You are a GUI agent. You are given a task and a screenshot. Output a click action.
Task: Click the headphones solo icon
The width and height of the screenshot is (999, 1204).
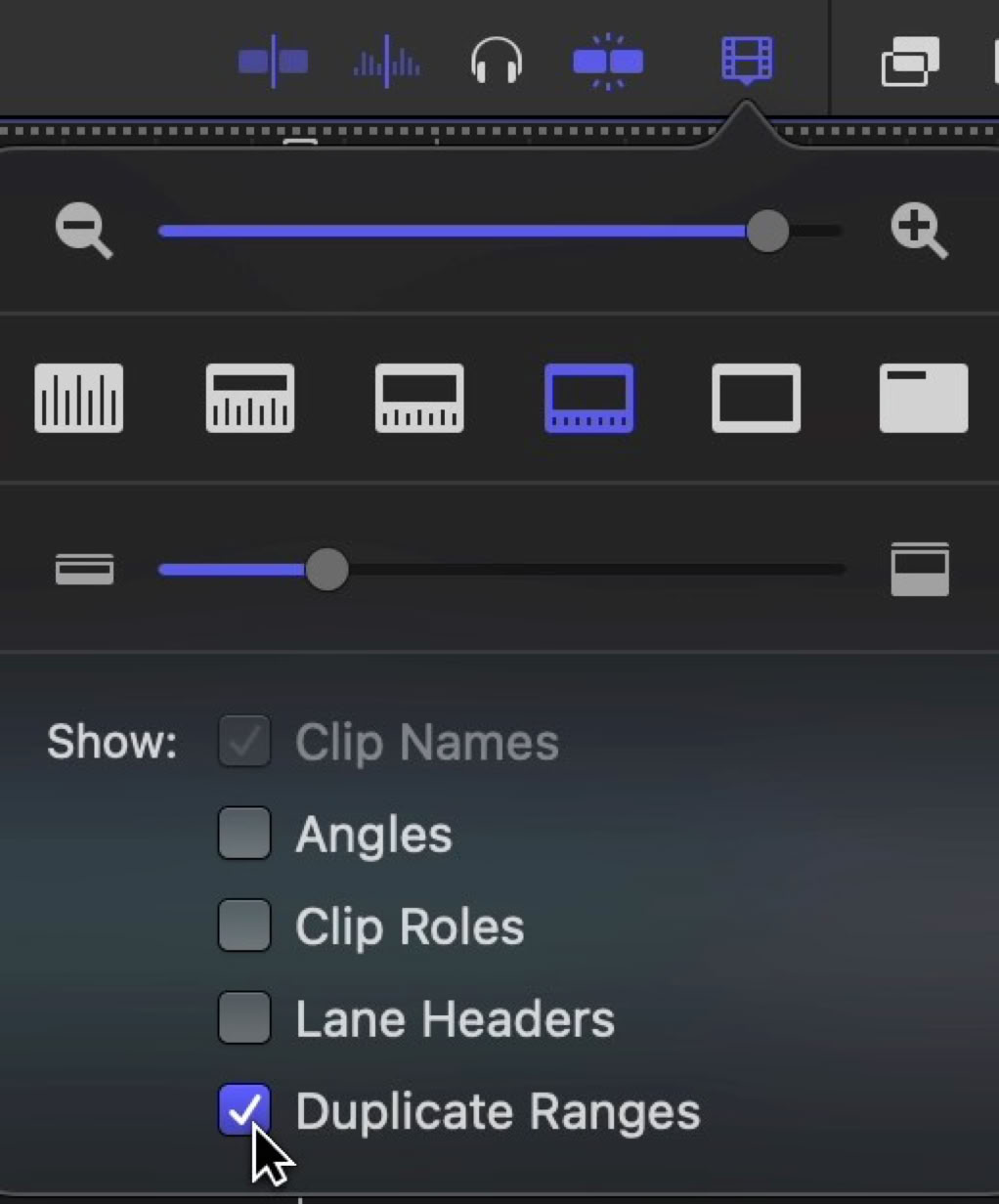pyautogui.click(x=497, y=62)
